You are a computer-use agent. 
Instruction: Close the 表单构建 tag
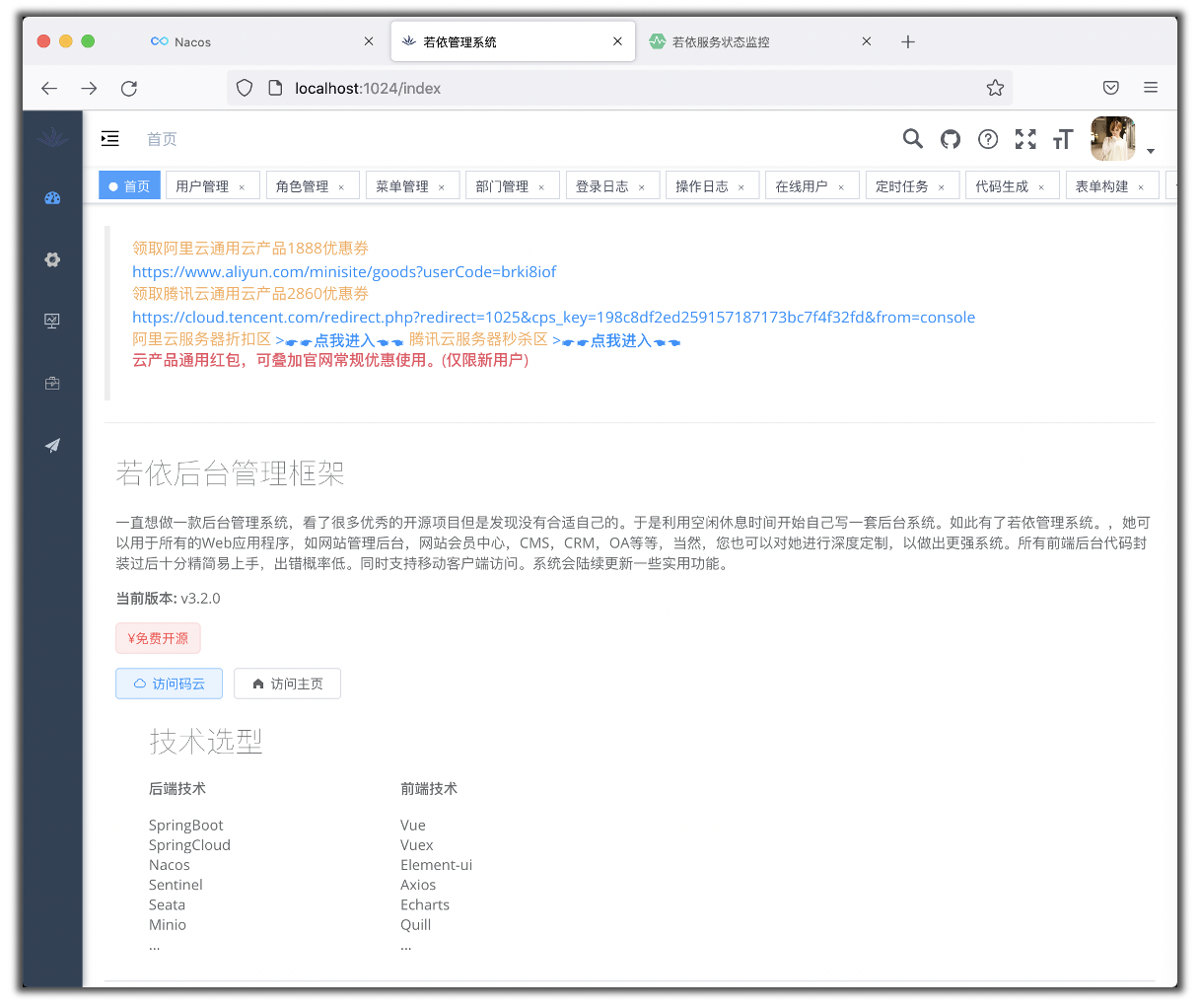click(1141, 186)
